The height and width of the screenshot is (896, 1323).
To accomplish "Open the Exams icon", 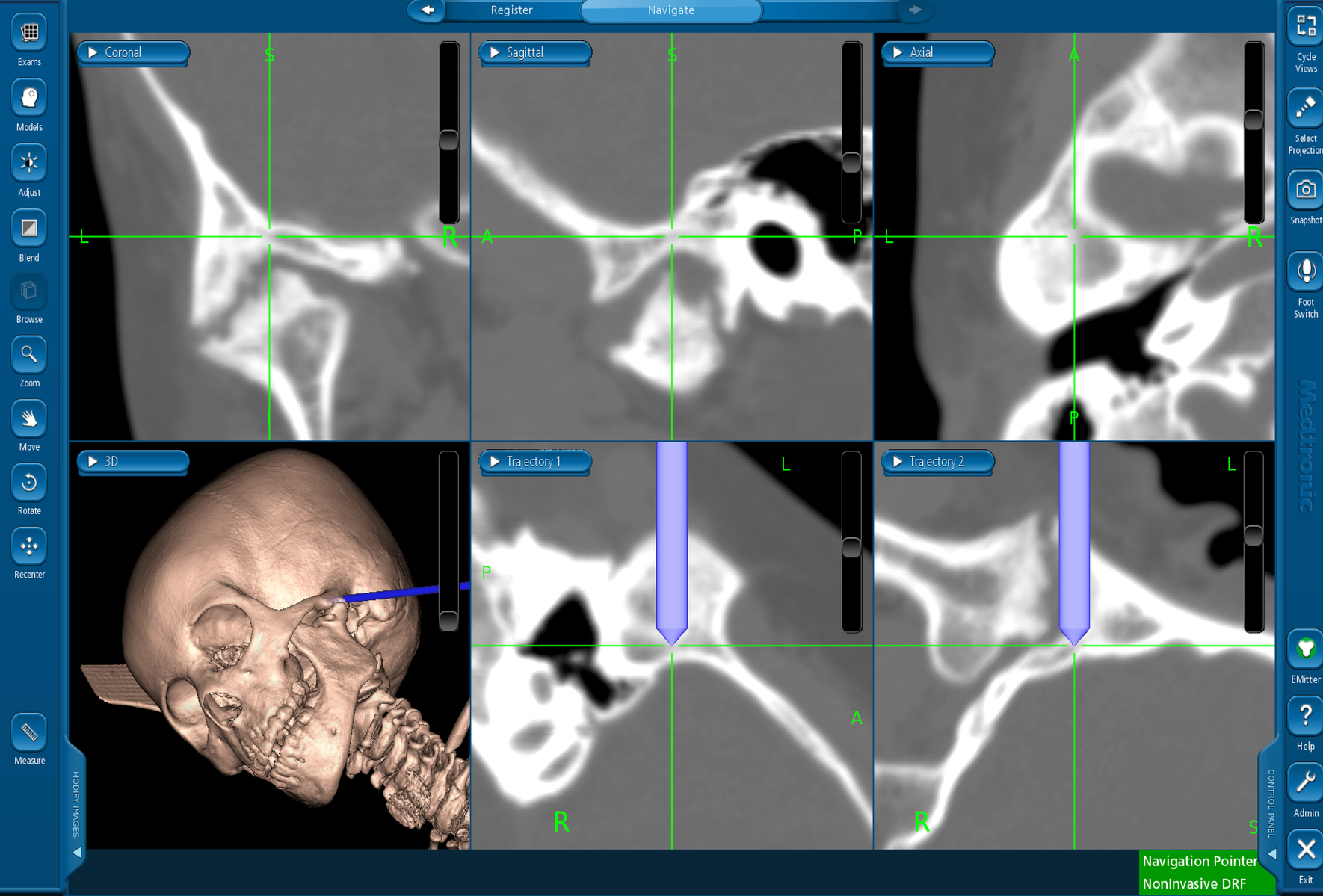I will (29, 33).
